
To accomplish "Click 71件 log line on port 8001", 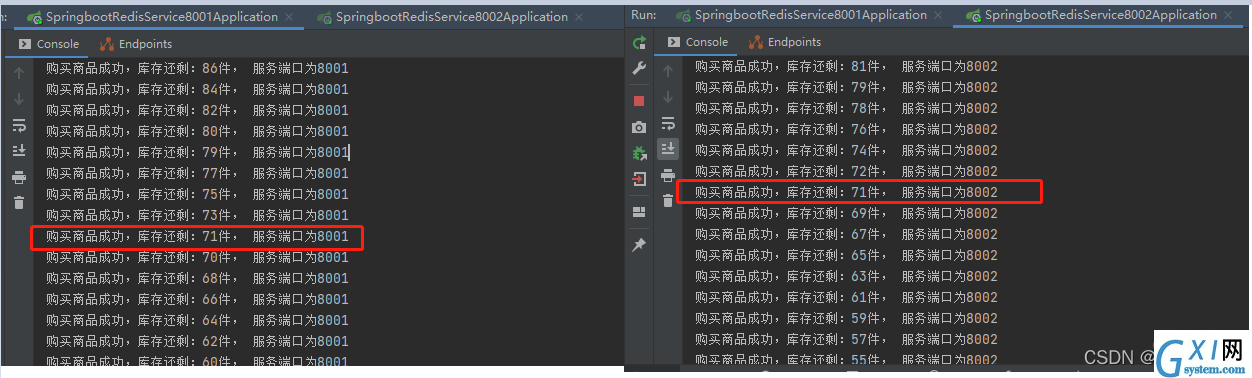I will click(x=198, y=237).
